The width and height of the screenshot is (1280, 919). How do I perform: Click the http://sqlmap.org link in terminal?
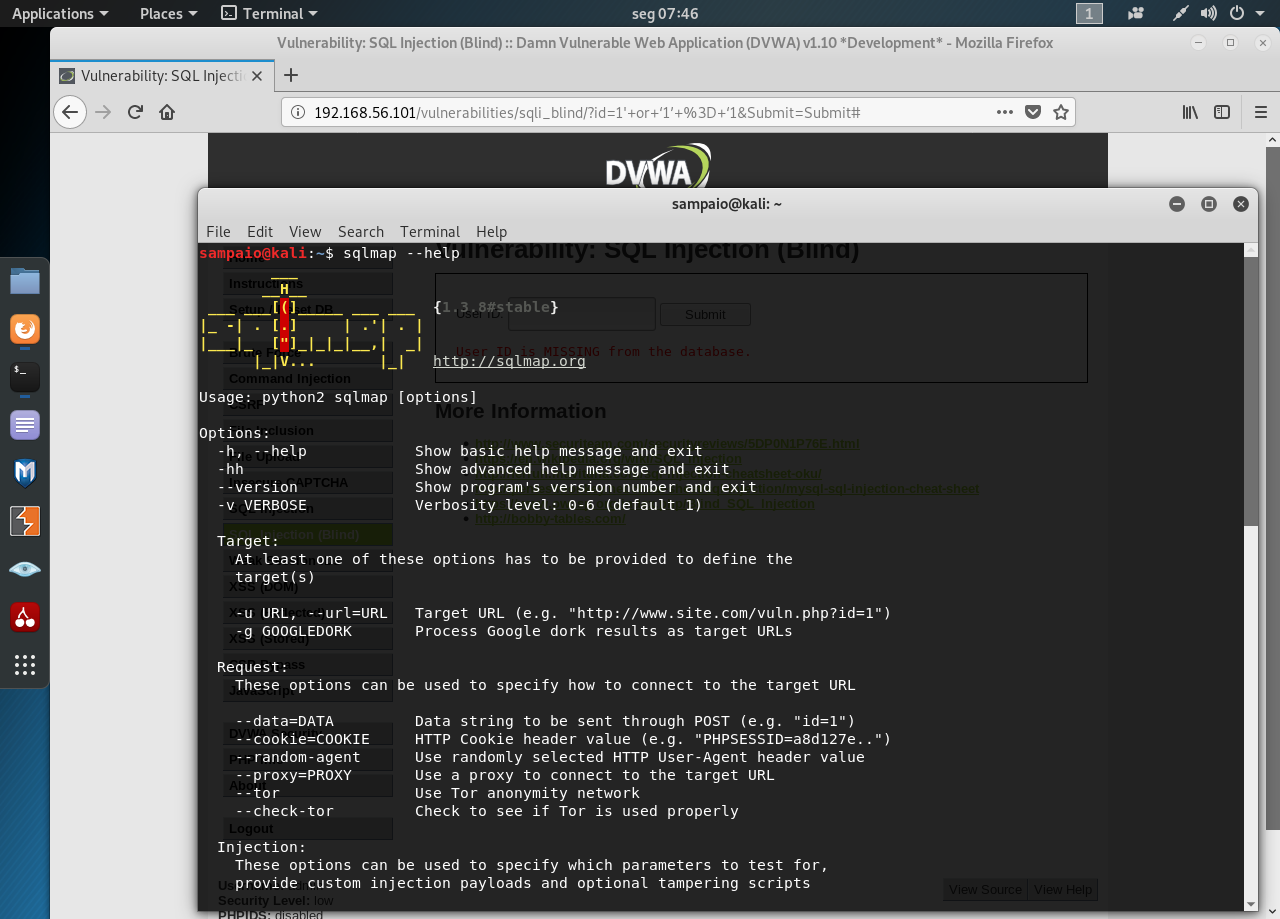(509, 361)
